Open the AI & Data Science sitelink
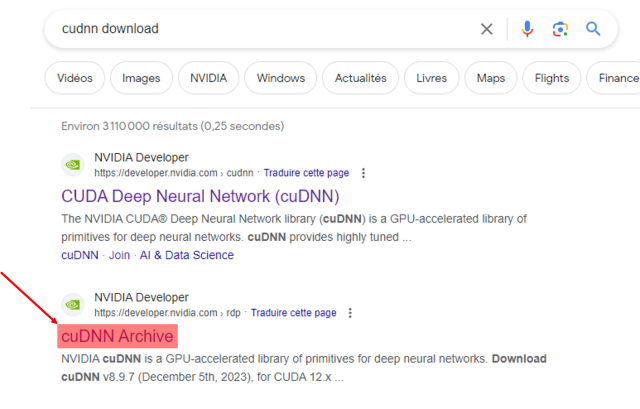 (187, 255)
